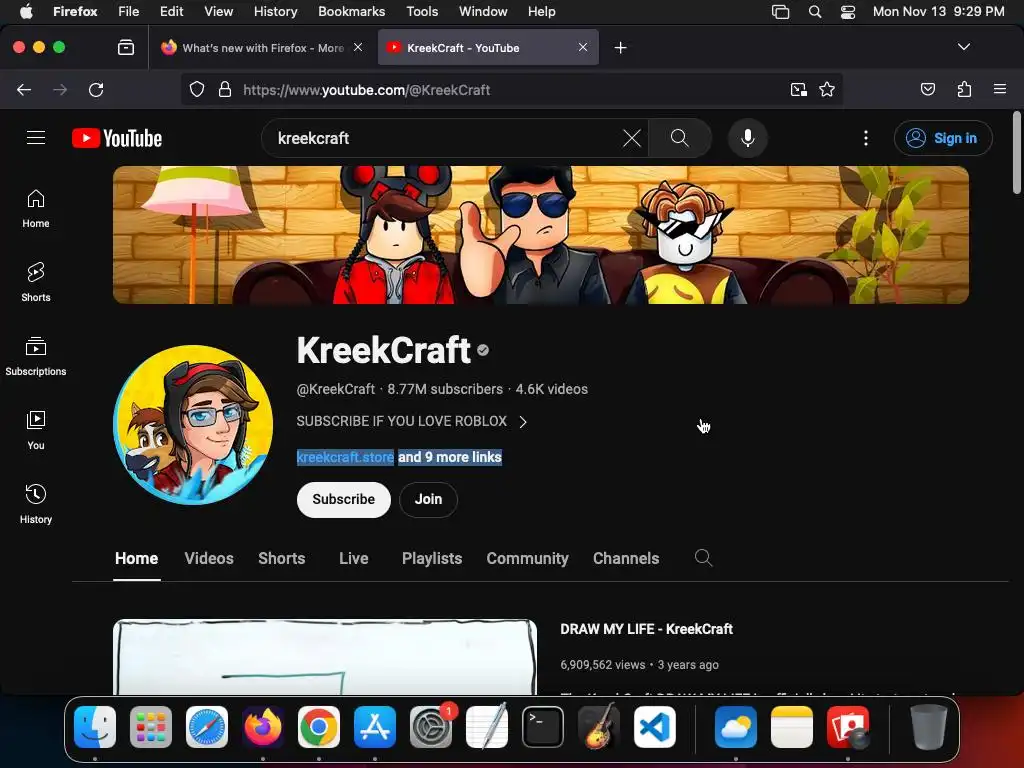Open Pocket save icon

point(928,89)
